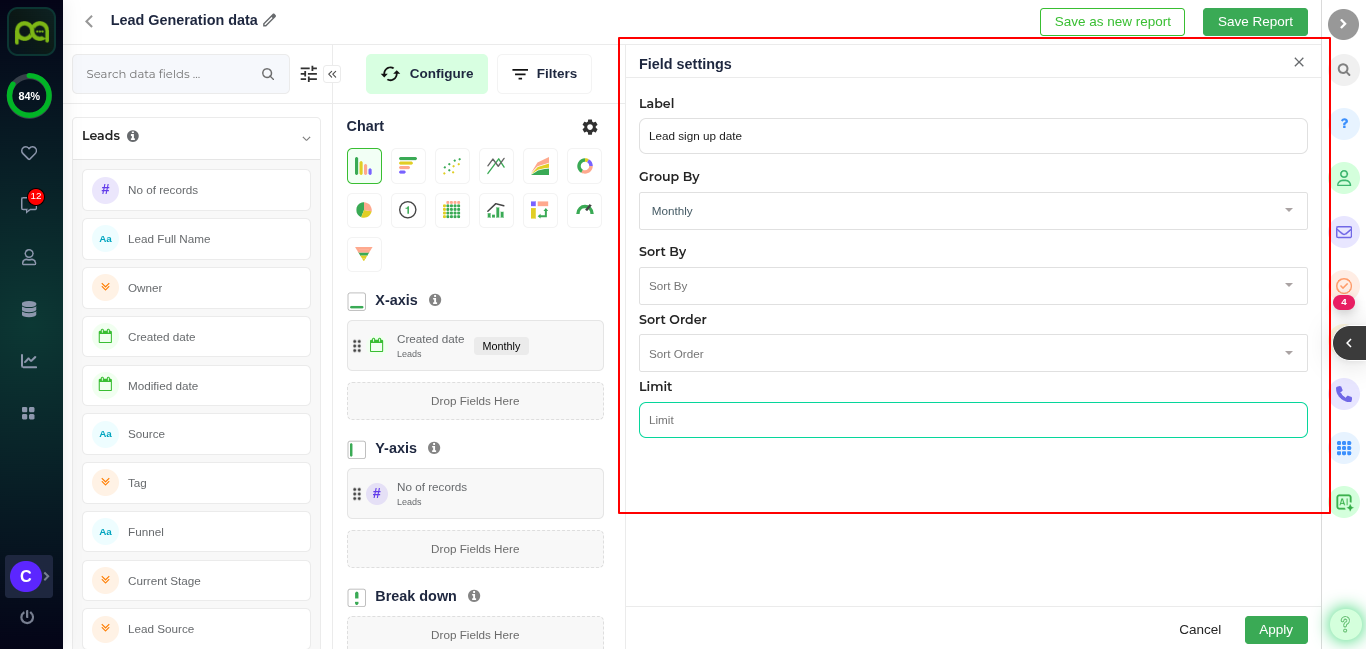1366x649 pixels.
Task: Switch to the Configure tab
Action: click(427, 74)
